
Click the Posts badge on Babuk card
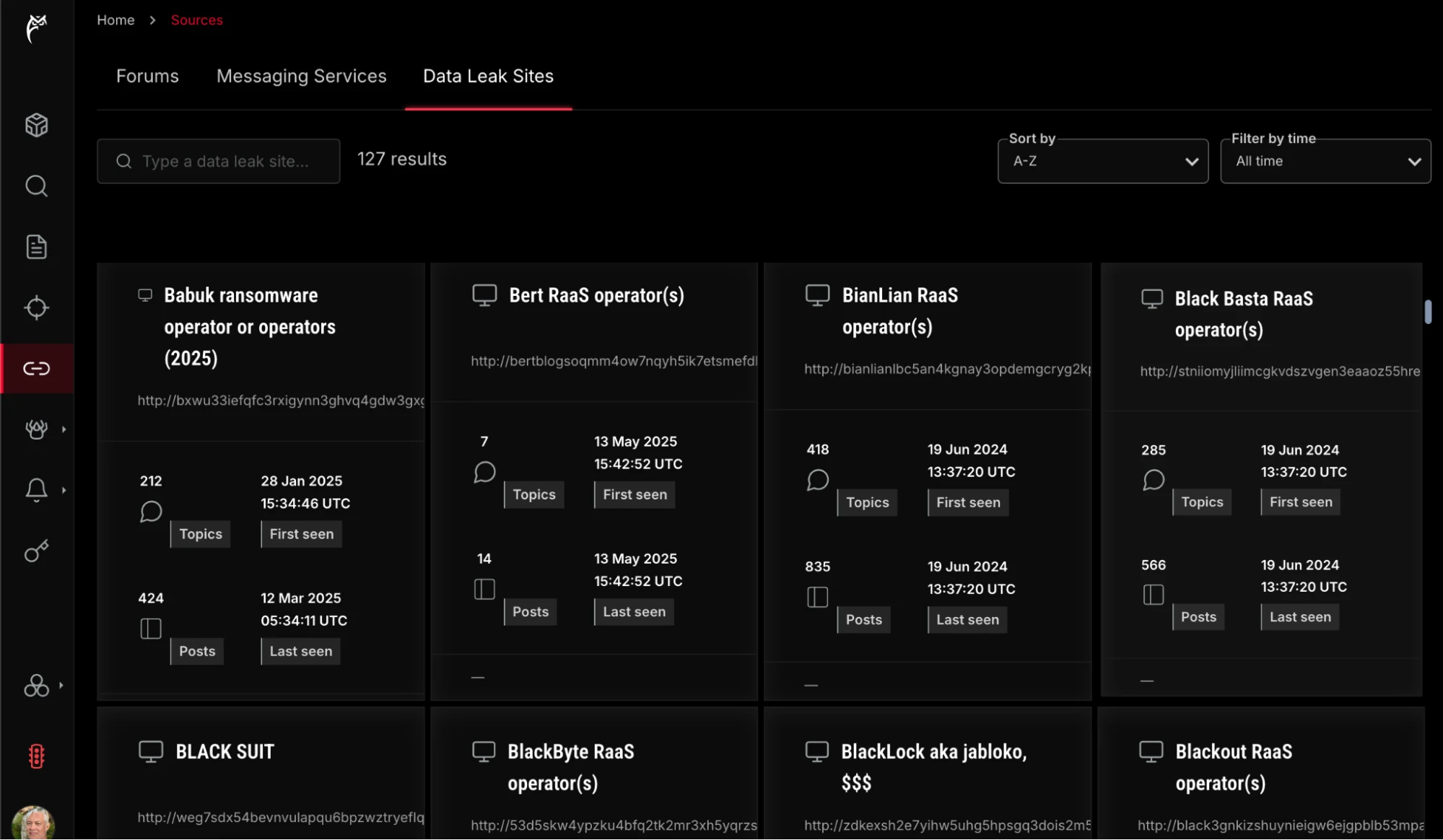coord(197,651)
